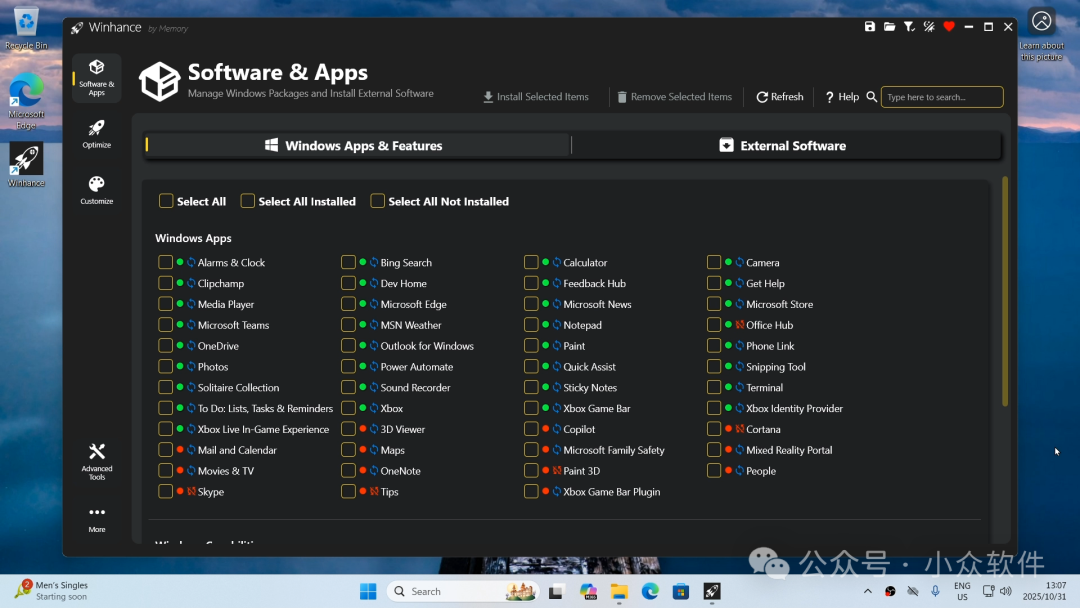Switch to Windows Apps & Features tab

(357, 145)
